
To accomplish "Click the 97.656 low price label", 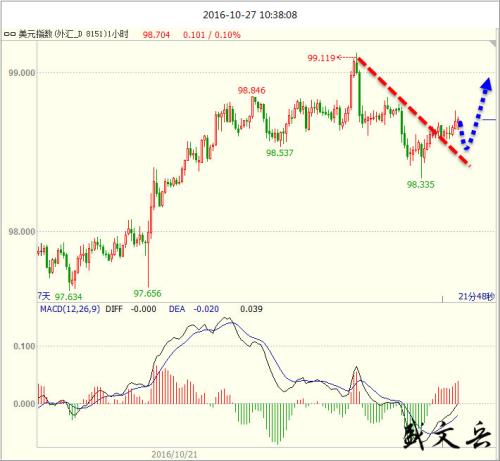I will pyautogui.click(x=147, y=294).
